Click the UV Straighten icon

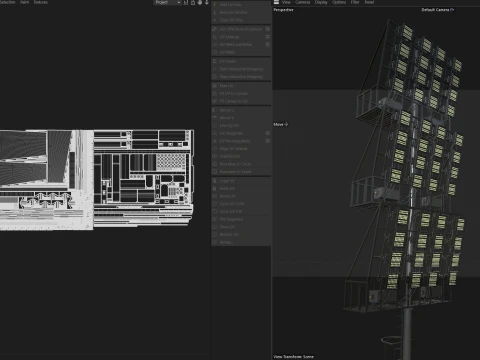coord(215,133)
